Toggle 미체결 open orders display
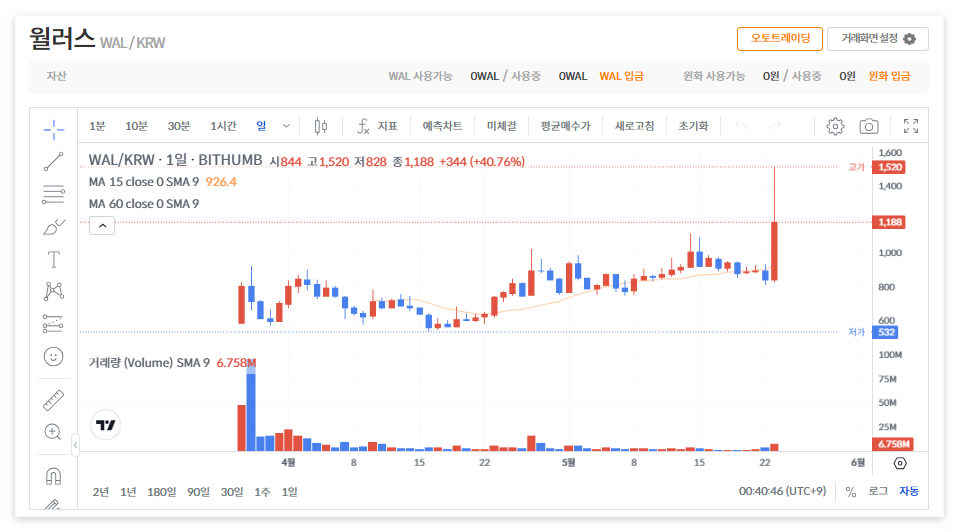Image resolution: width=959 pixels, height=532 pixels. tap(502, 126)
